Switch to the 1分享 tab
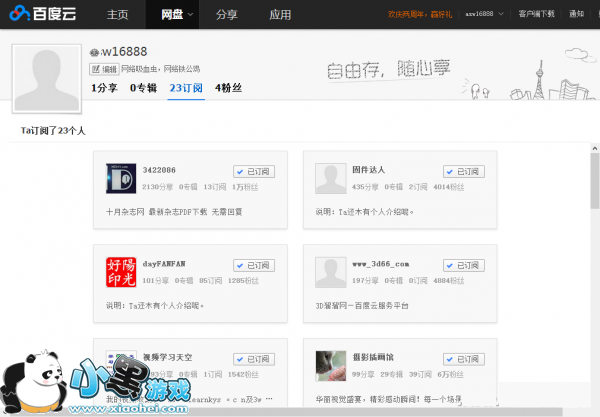 pos(104,88)
